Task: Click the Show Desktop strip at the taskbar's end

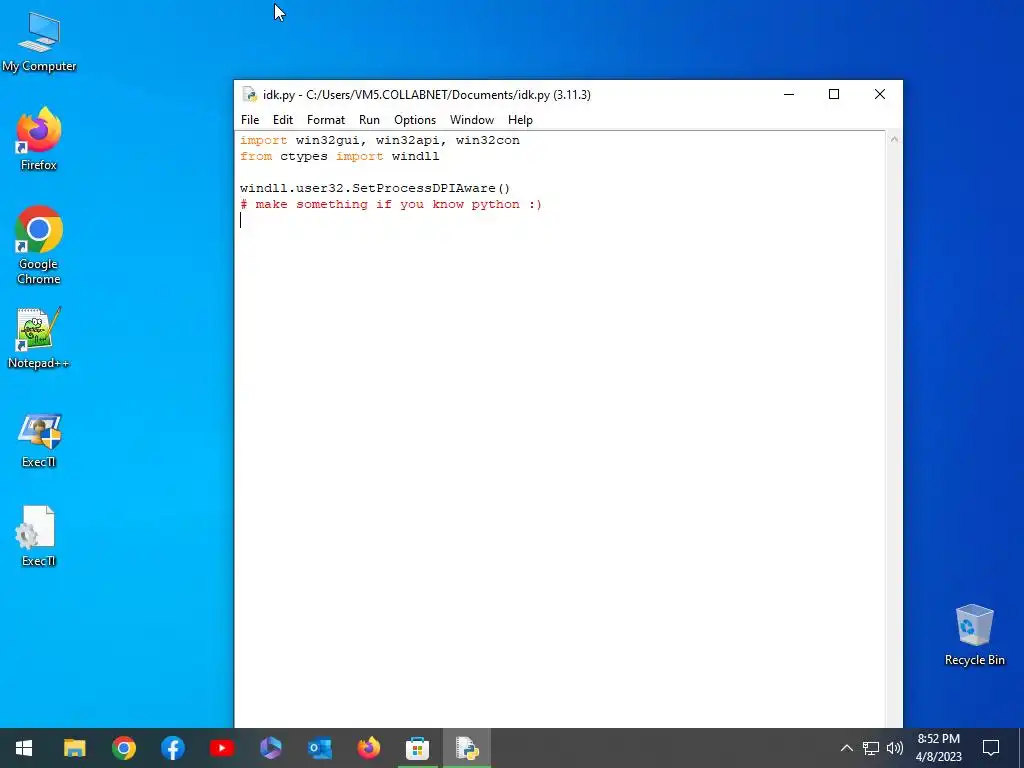Action: coord(1021,748)
